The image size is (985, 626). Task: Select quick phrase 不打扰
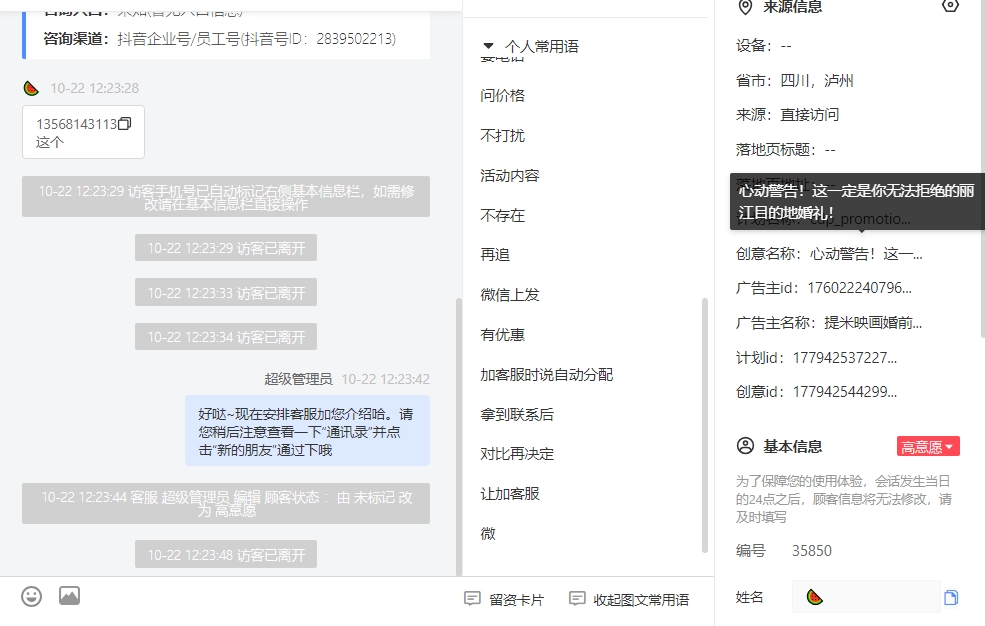coord(503,136)
